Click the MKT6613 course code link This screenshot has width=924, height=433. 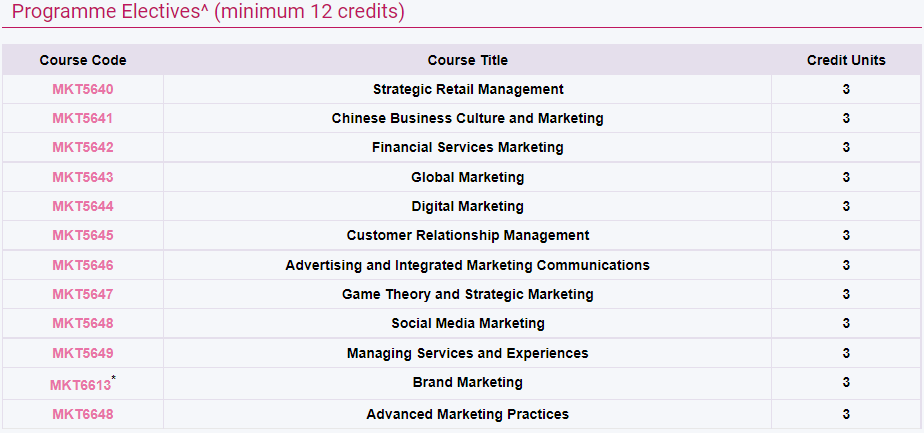tap(80, 385)
